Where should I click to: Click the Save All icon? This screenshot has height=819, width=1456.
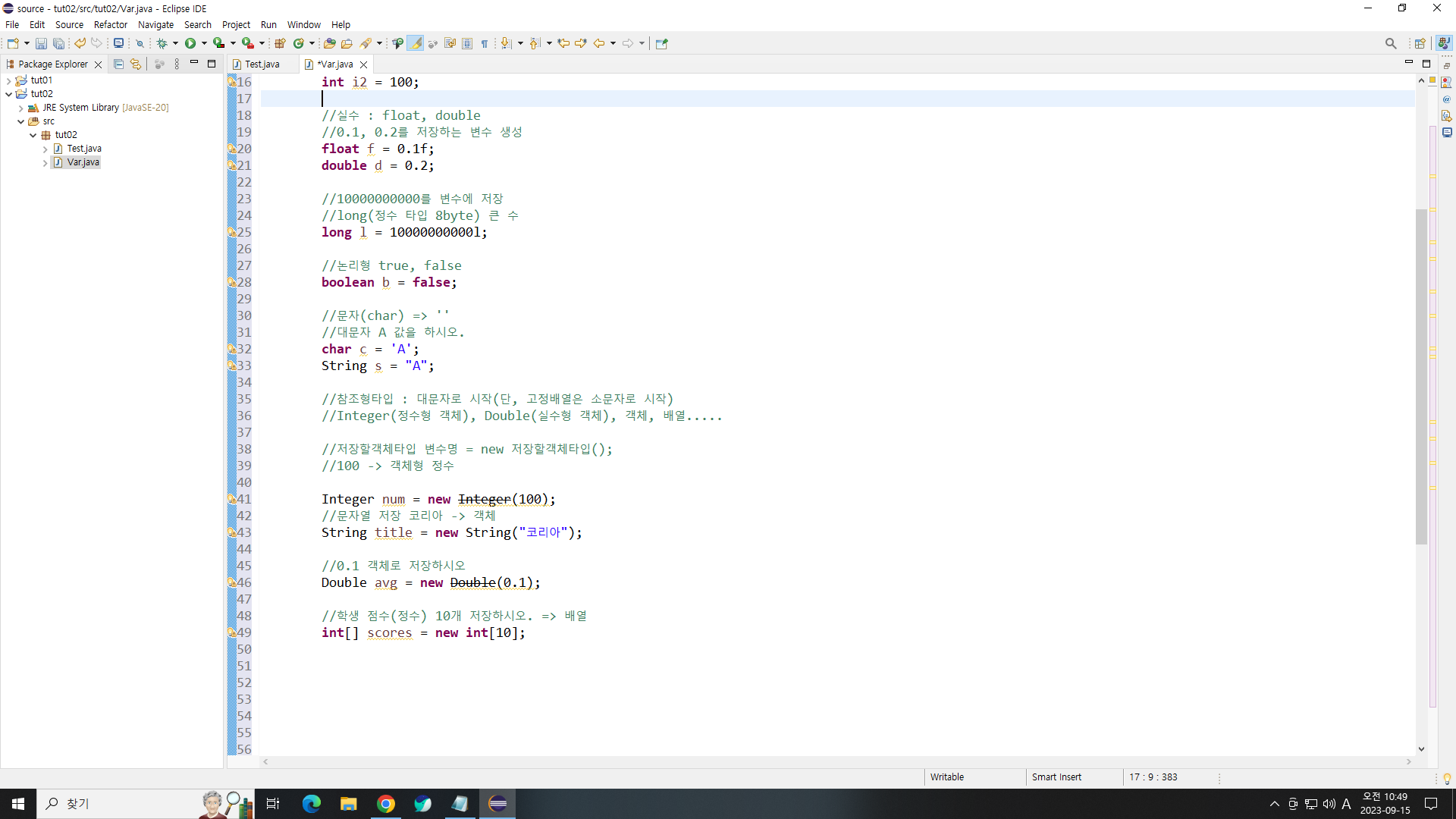pos(58,44)
